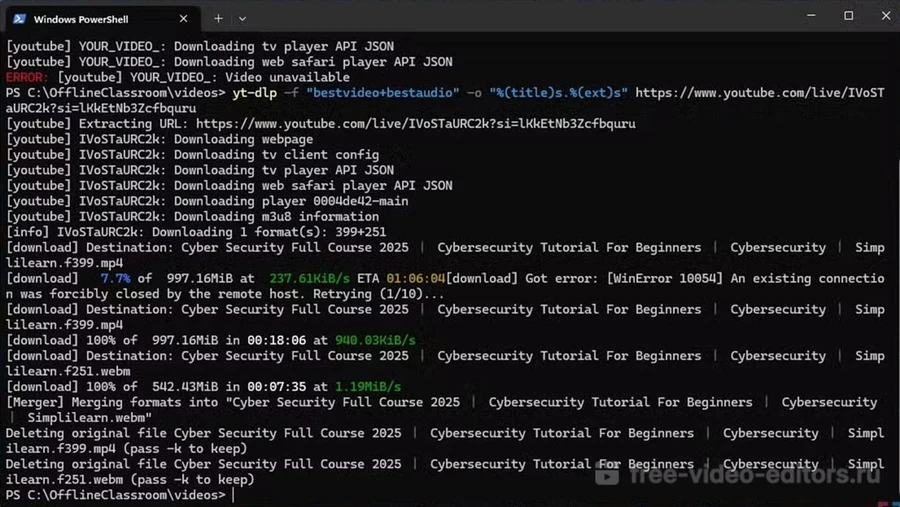900x507 pixels.
Task: Click the [Merger] line tag
Action: coord(35,402)
